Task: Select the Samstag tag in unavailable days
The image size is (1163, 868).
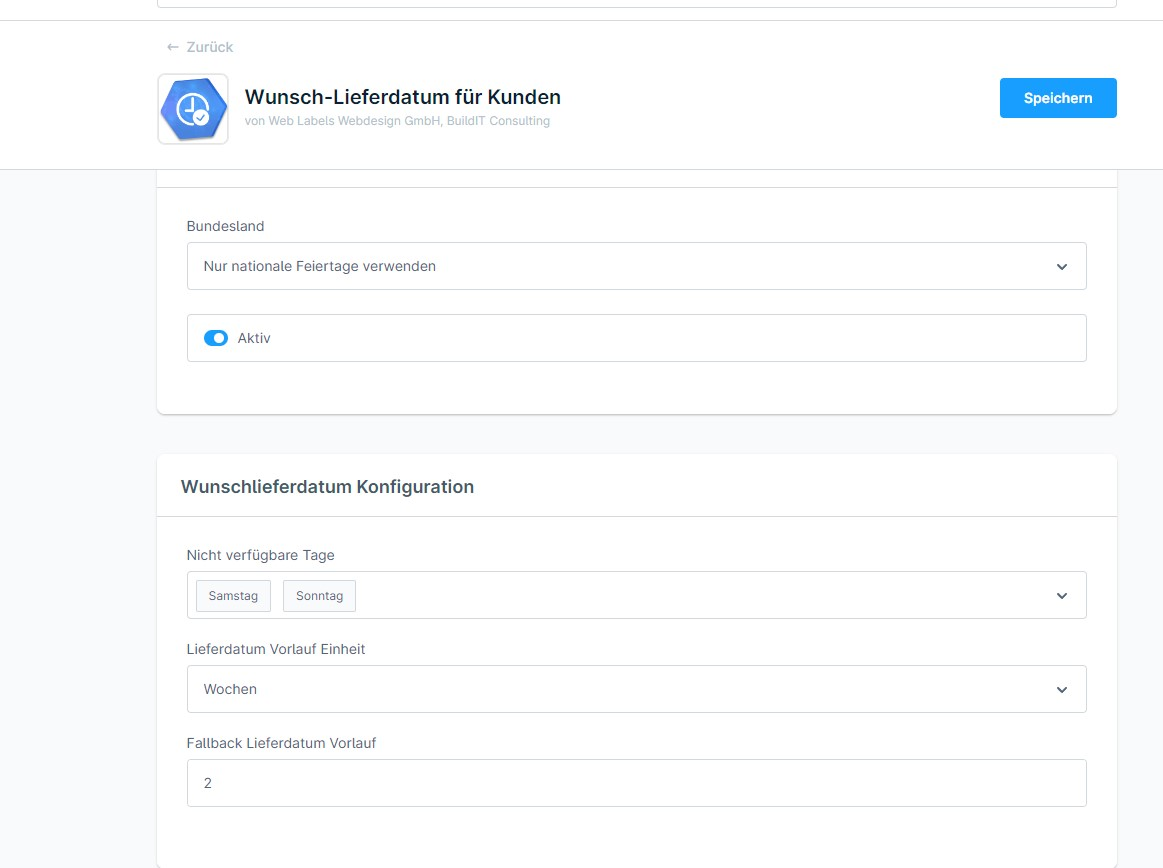Action: pos(233,595)
